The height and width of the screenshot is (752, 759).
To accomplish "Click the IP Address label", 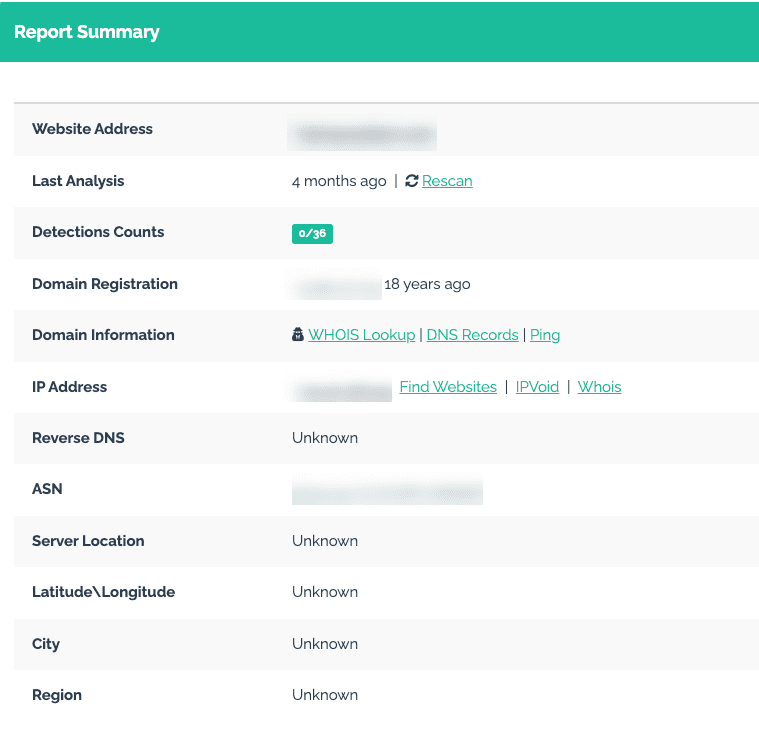I will click(x=69, y=387).
